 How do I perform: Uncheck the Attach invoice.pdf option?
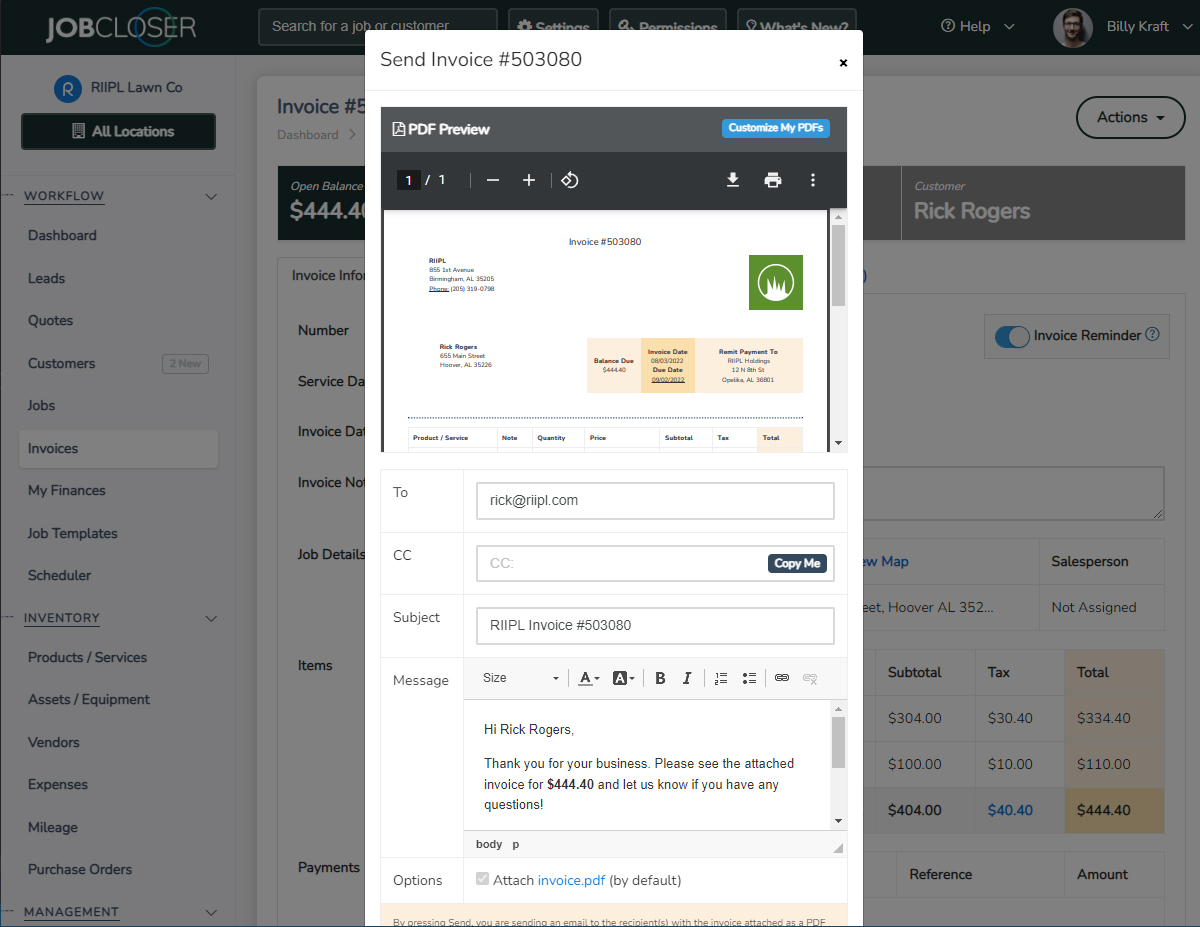coord(483,879)
